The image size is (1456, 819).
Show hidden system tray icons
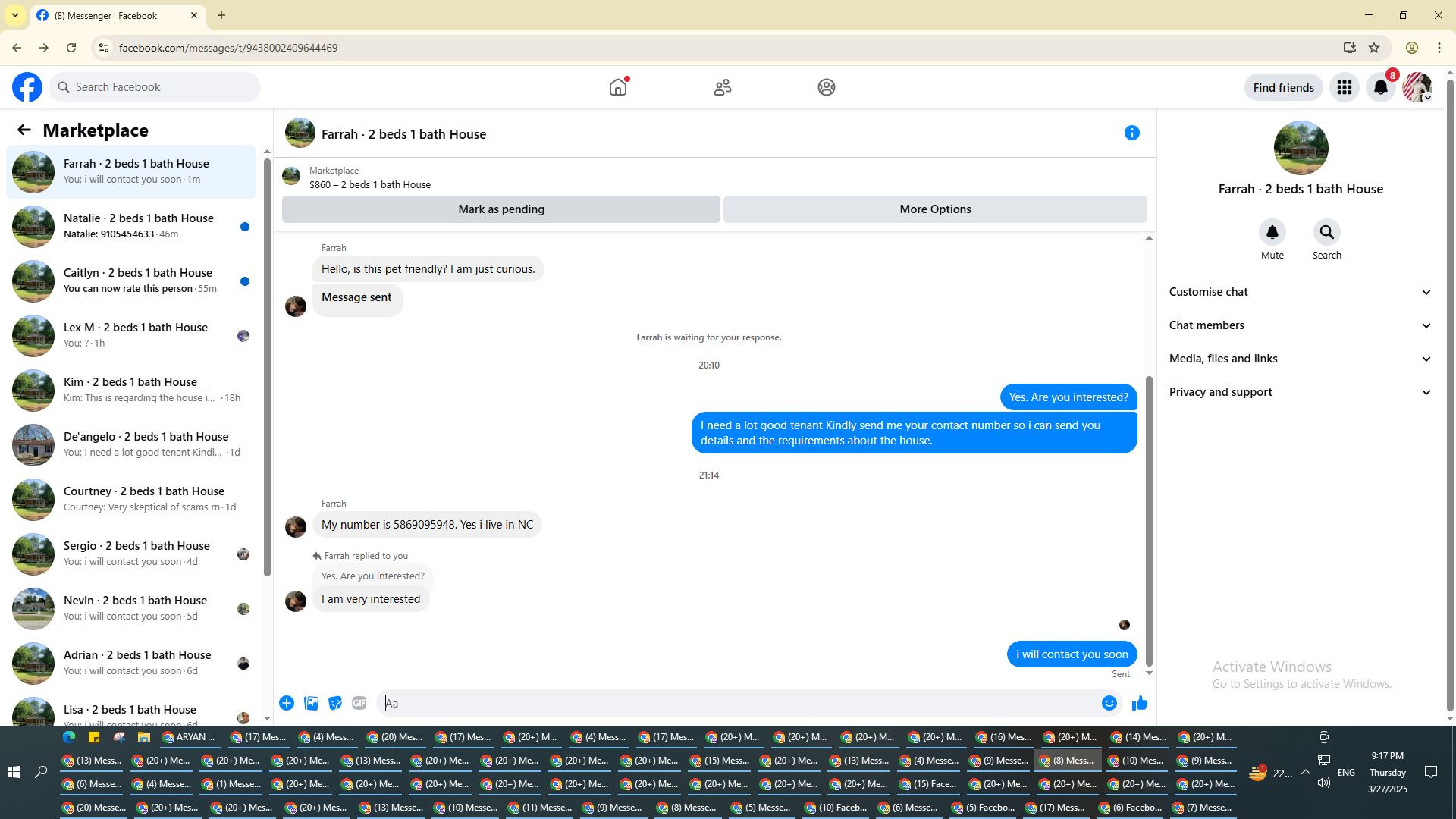click(1305, 772)
